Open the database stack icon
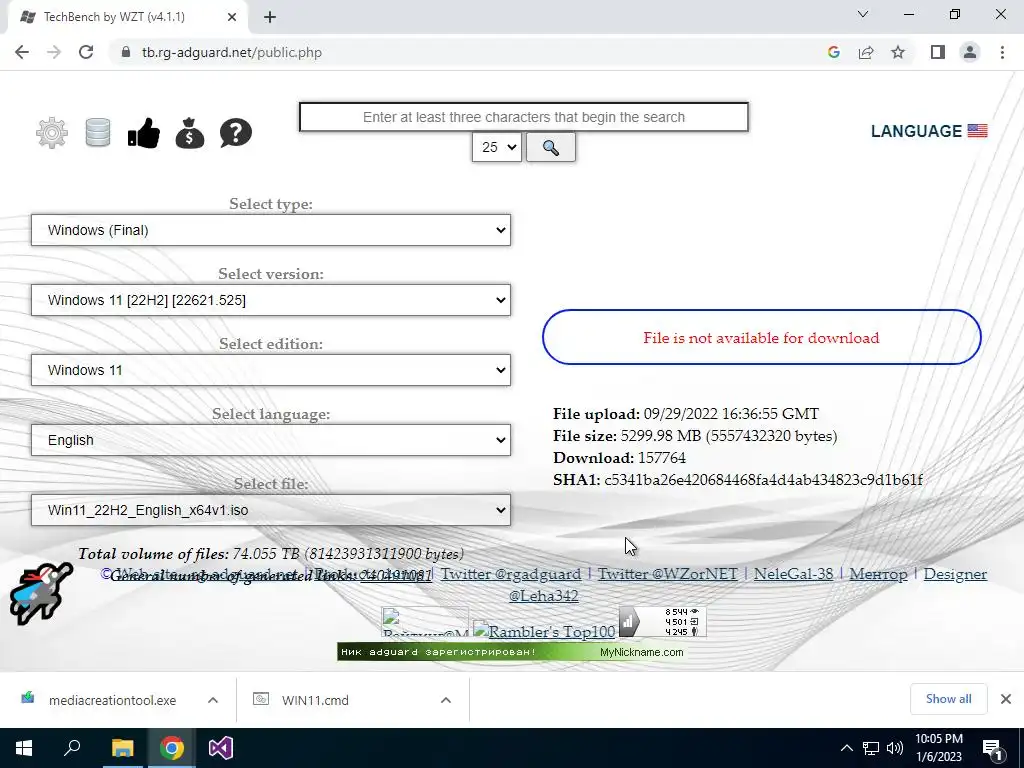The image size is (1024, 768). click(x=98, y=133)
